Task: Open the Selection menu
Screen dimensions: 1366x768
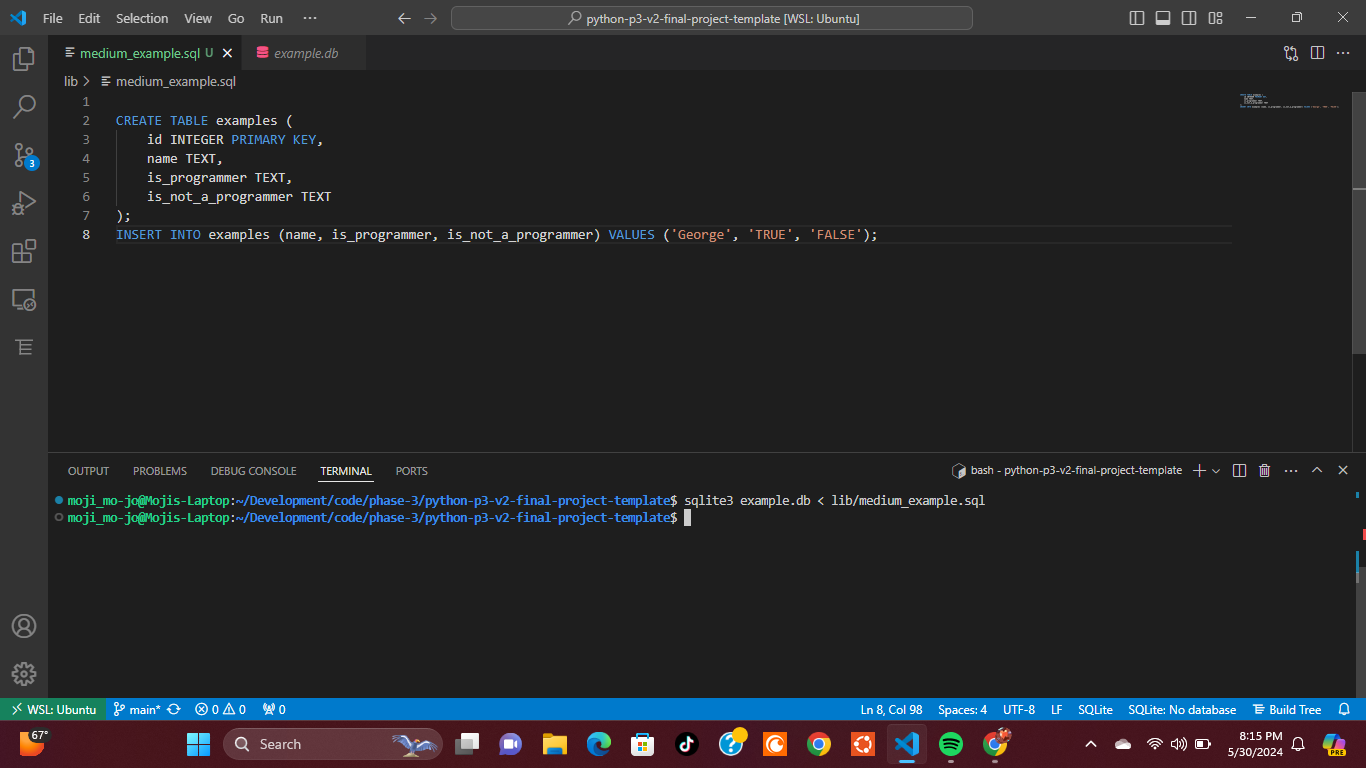Action: click(142, 18)
